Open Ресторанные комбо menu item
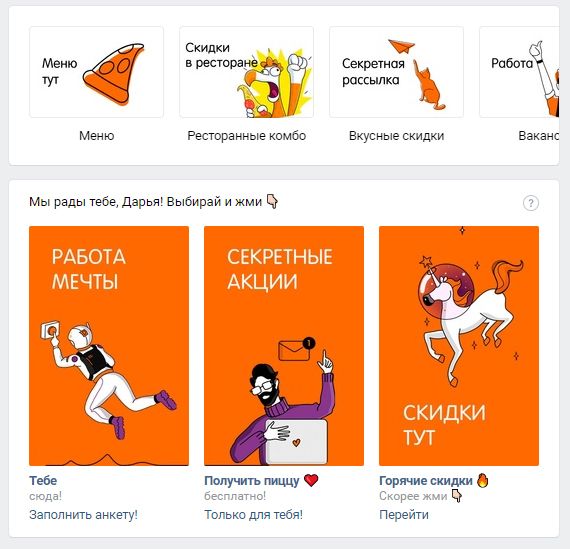 coord(246,136)
